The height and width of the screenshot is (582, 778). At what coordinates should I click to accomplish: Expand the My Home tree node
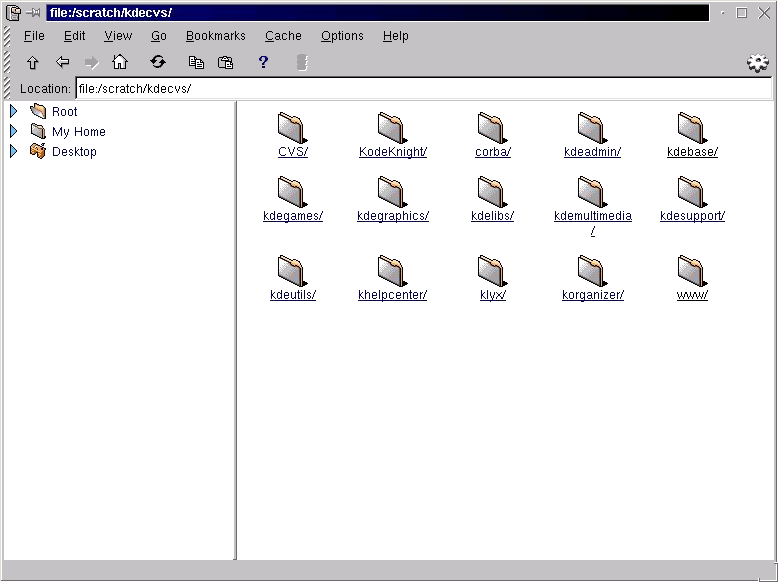pos(14,131)
